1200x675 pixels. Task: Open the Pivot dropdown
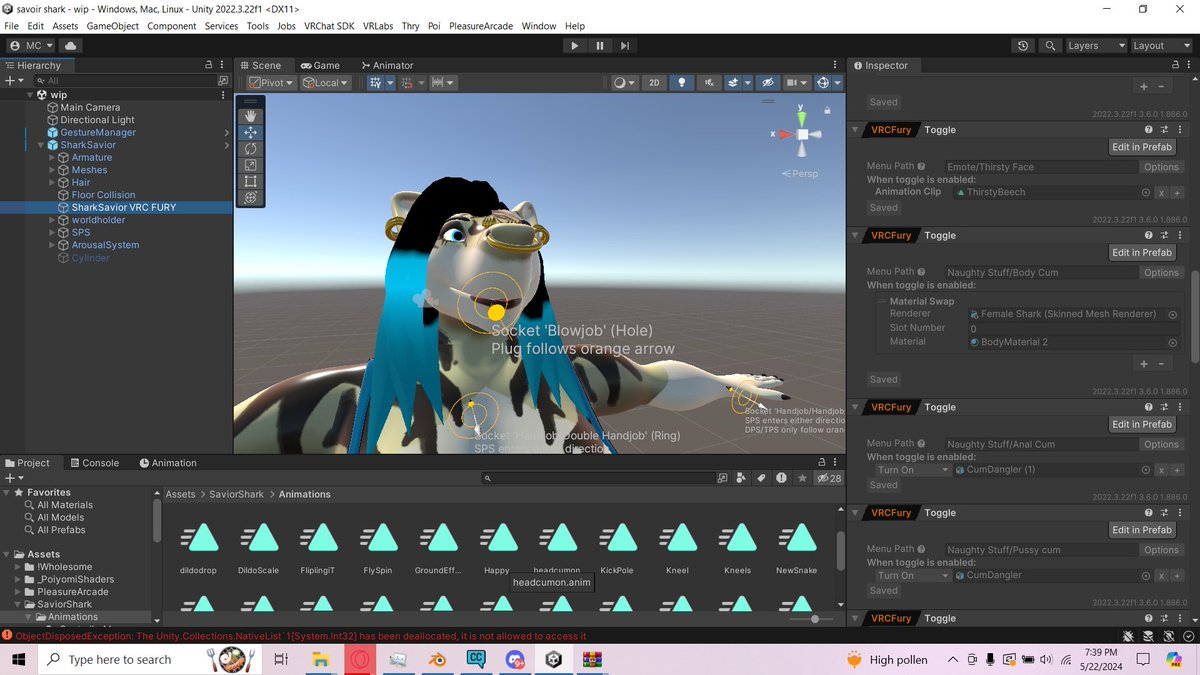coord(270,83)
